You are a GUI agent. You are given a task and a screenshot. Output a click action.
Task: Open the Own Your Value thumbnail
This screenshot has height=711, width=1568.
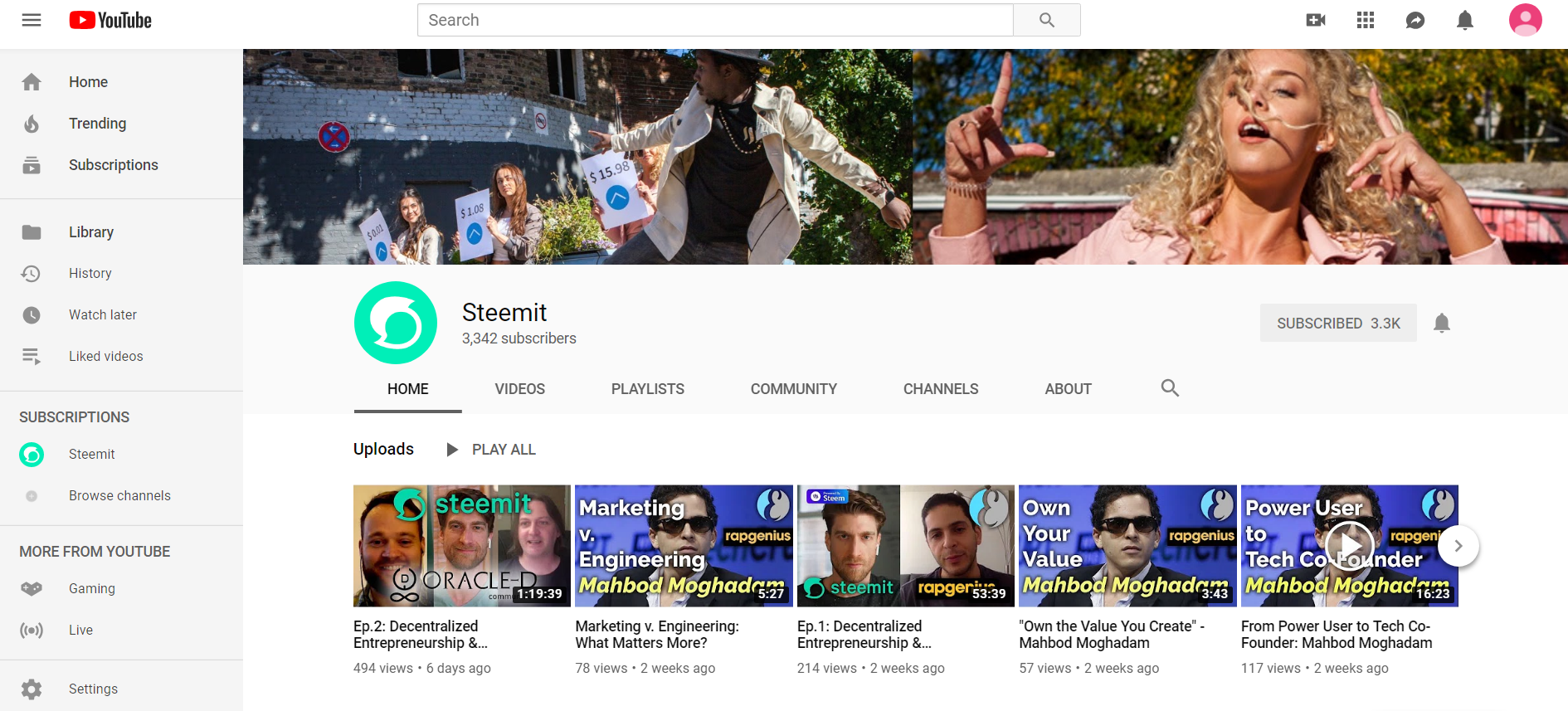1127,546
